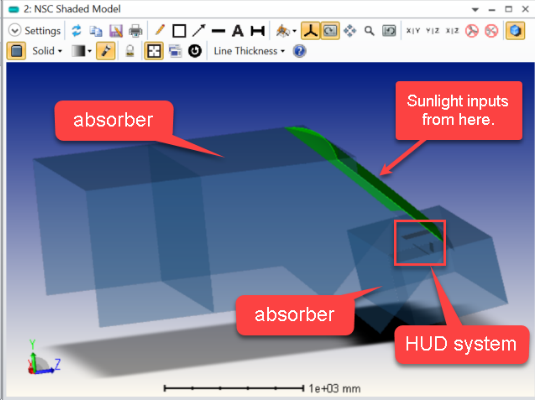
Task: Switch to the Y|Z view
Action: (432, 31)
